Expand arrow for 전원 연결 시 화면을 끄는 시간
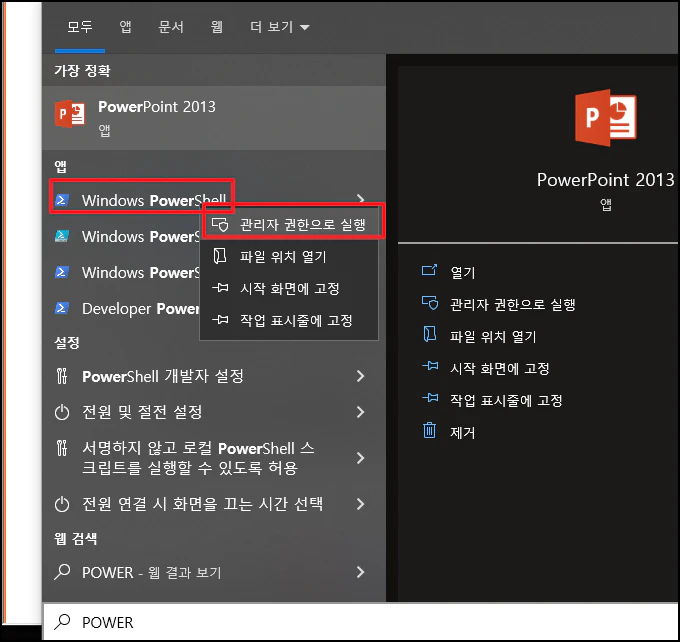 (x=360, y=504)
